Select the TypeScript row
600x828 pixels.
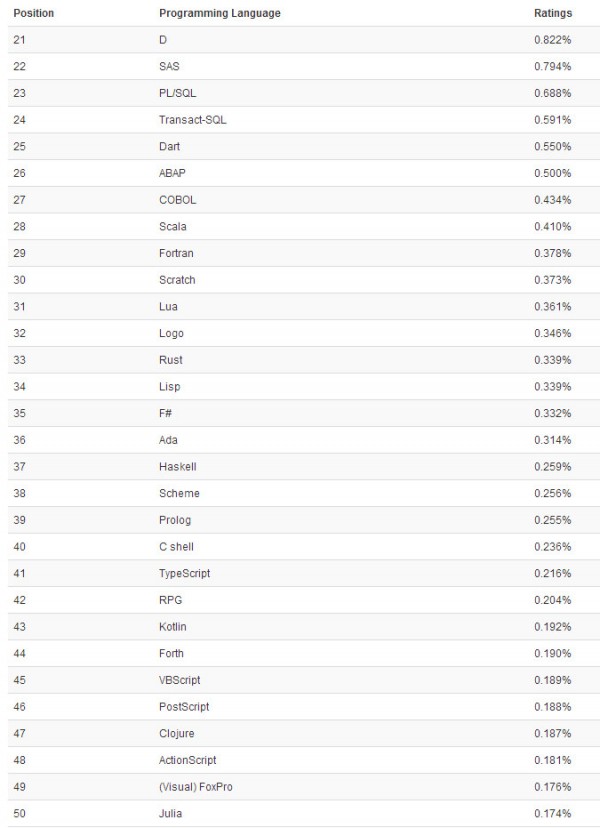[304, 573]
